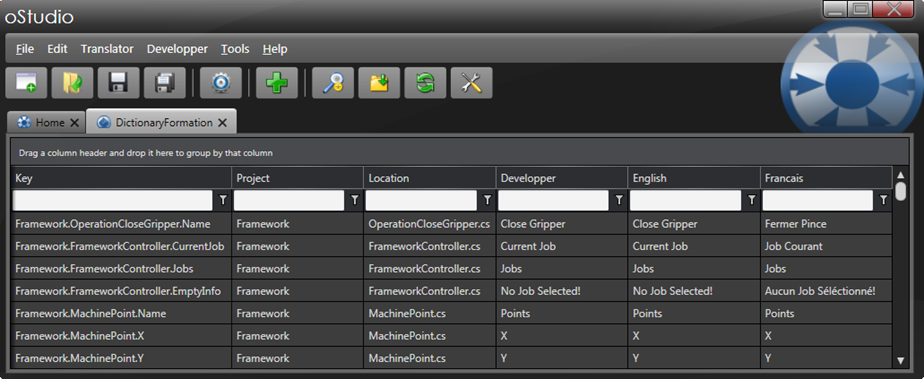Click the filter funnel icon for English column
Viewport: 924px width, 379px height.
pyautogui.click(x=751, y=200)
